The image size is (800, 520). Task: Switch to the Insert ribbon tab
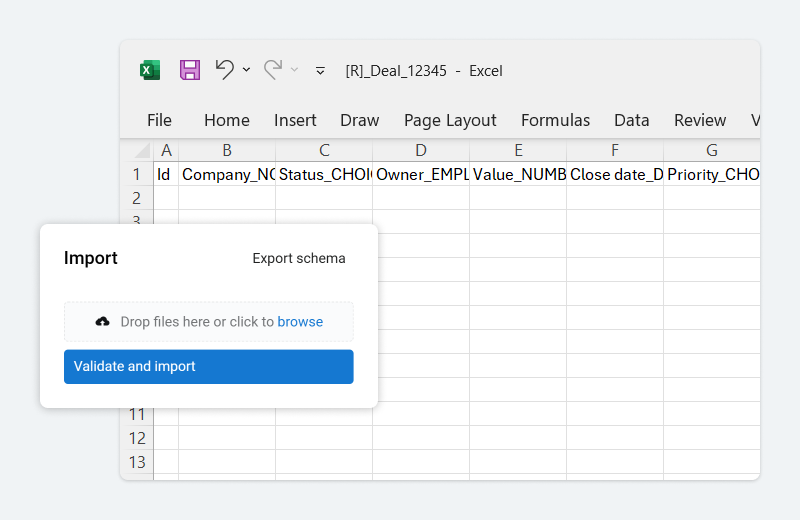pyautogui.click(x=295, y=120)
